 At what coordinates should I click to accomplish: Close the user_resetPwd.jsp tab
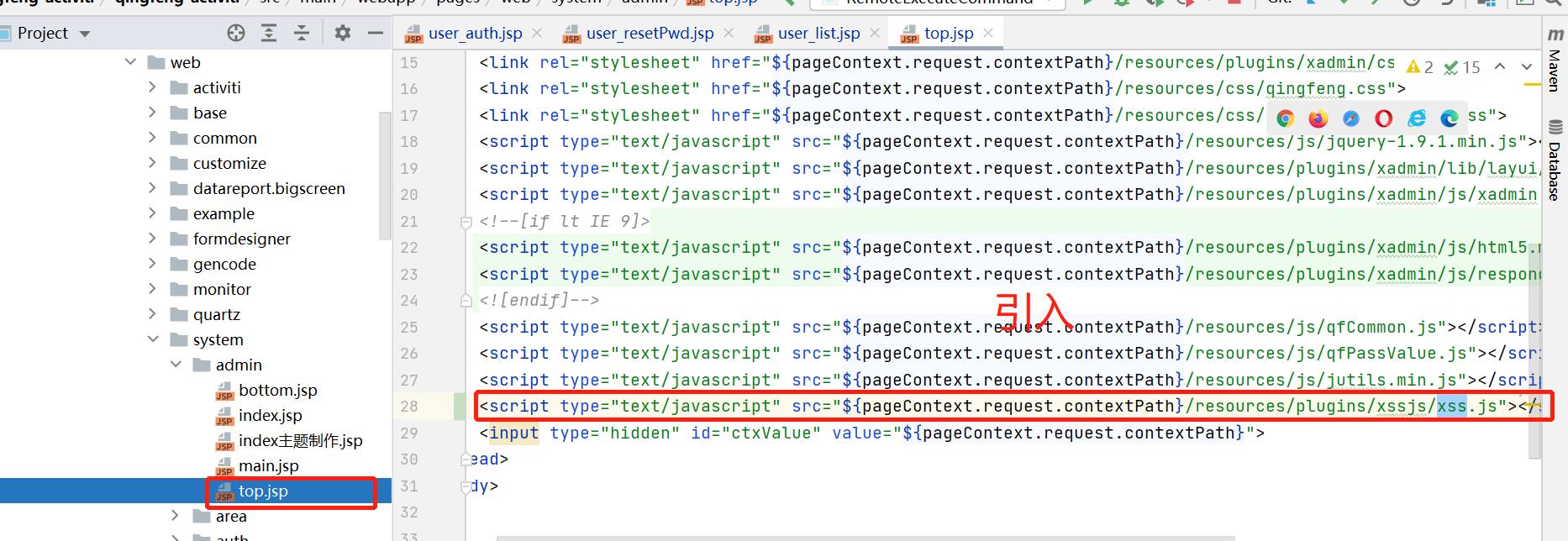[729, 33]
